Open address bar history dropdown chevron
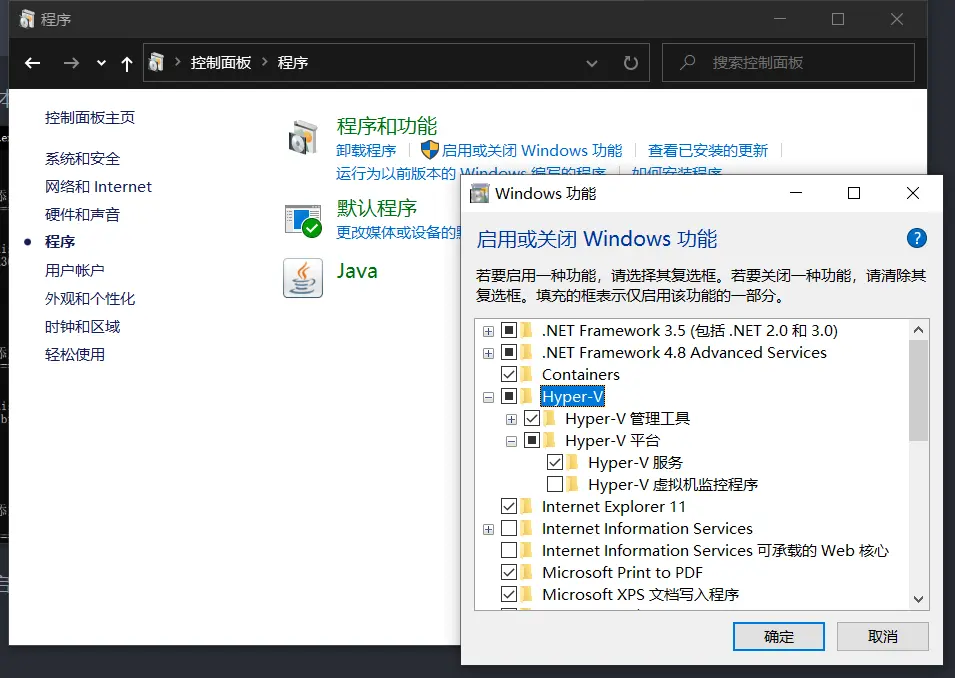Screen dimensions: 955x678 [591, 63]
